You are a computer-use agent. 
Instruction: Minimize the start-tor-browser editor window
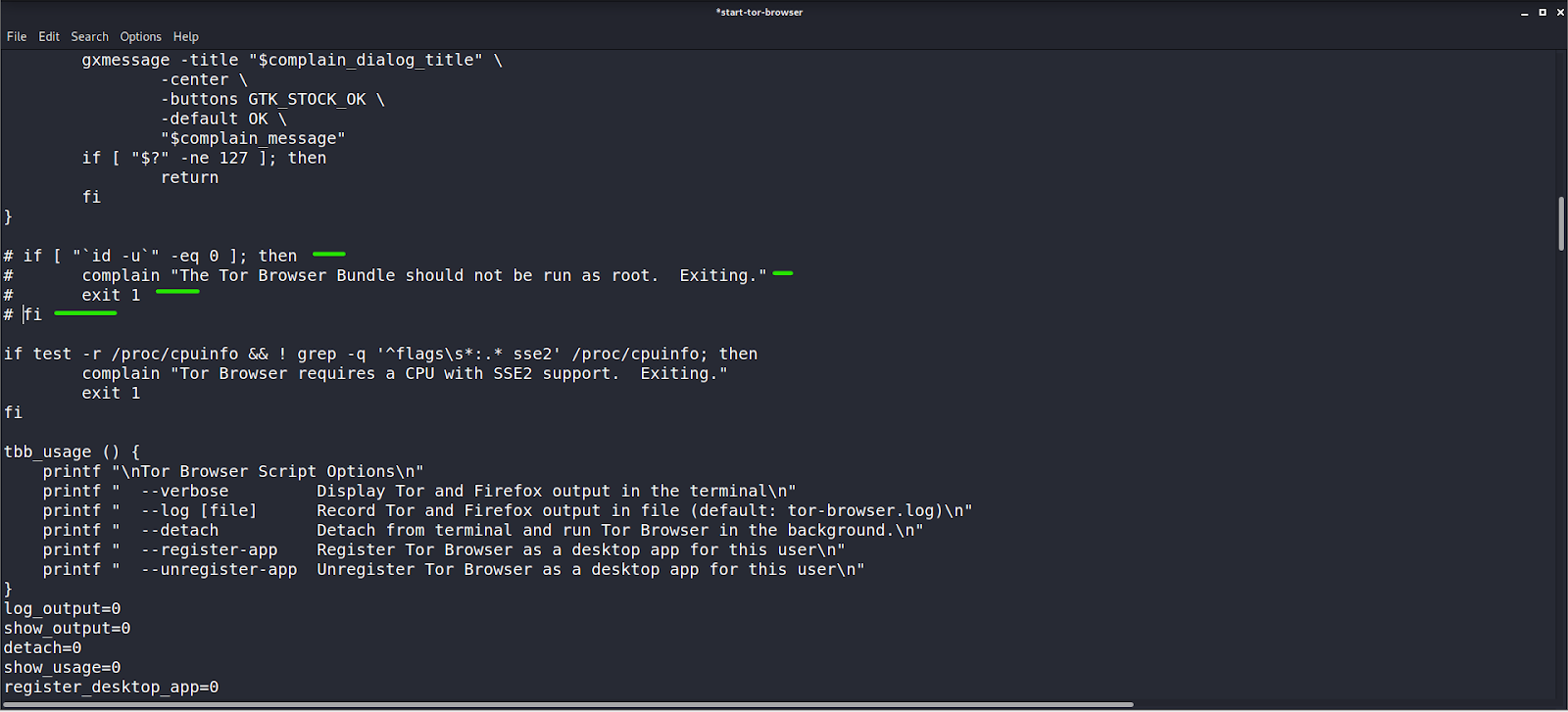pos(1525,13)
